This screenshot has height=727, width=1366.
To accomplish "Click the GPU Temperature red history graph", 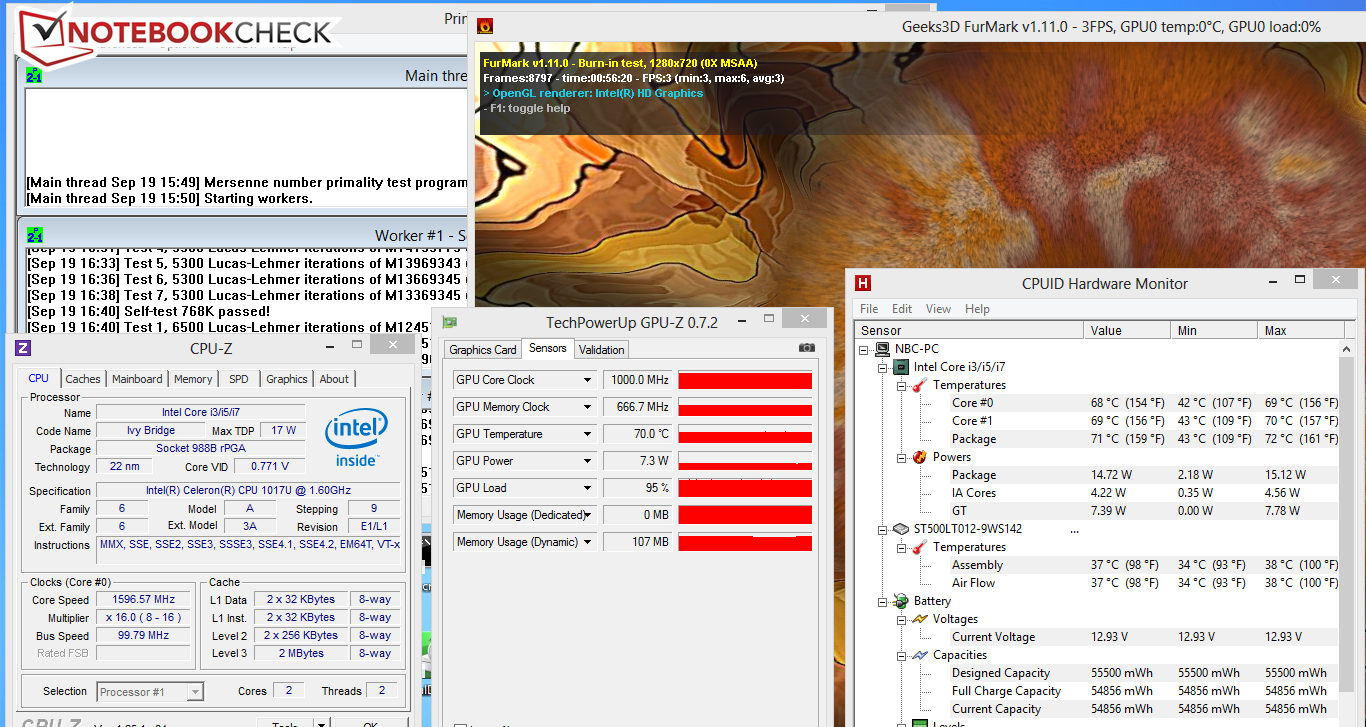I will point(745,434).
